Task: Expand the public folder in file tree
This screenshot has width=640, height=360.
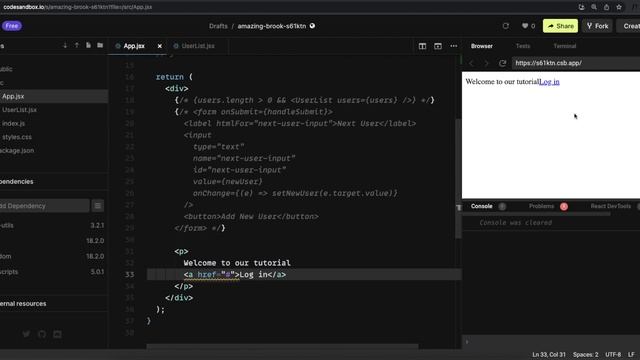Action: (54, 69)
